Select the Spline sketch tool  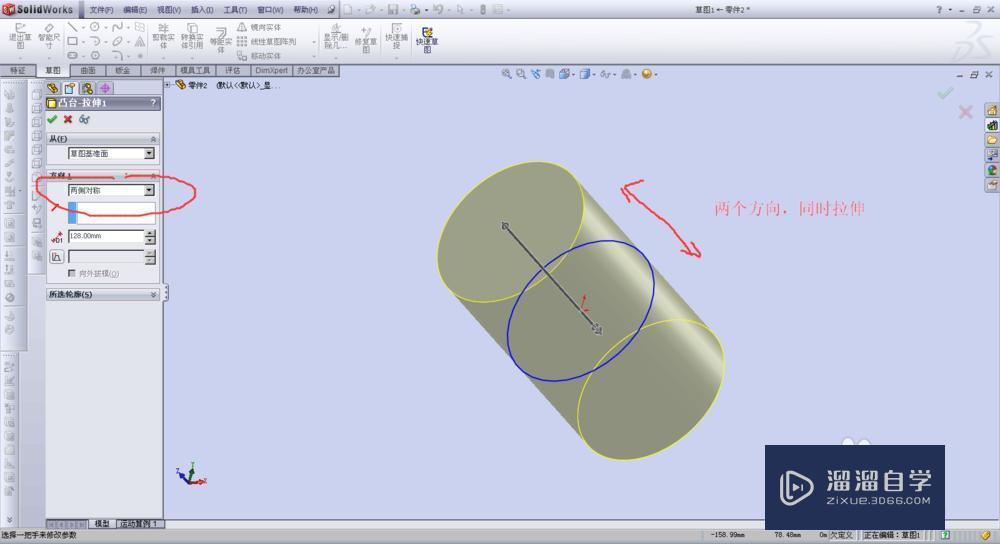point(117,27)
